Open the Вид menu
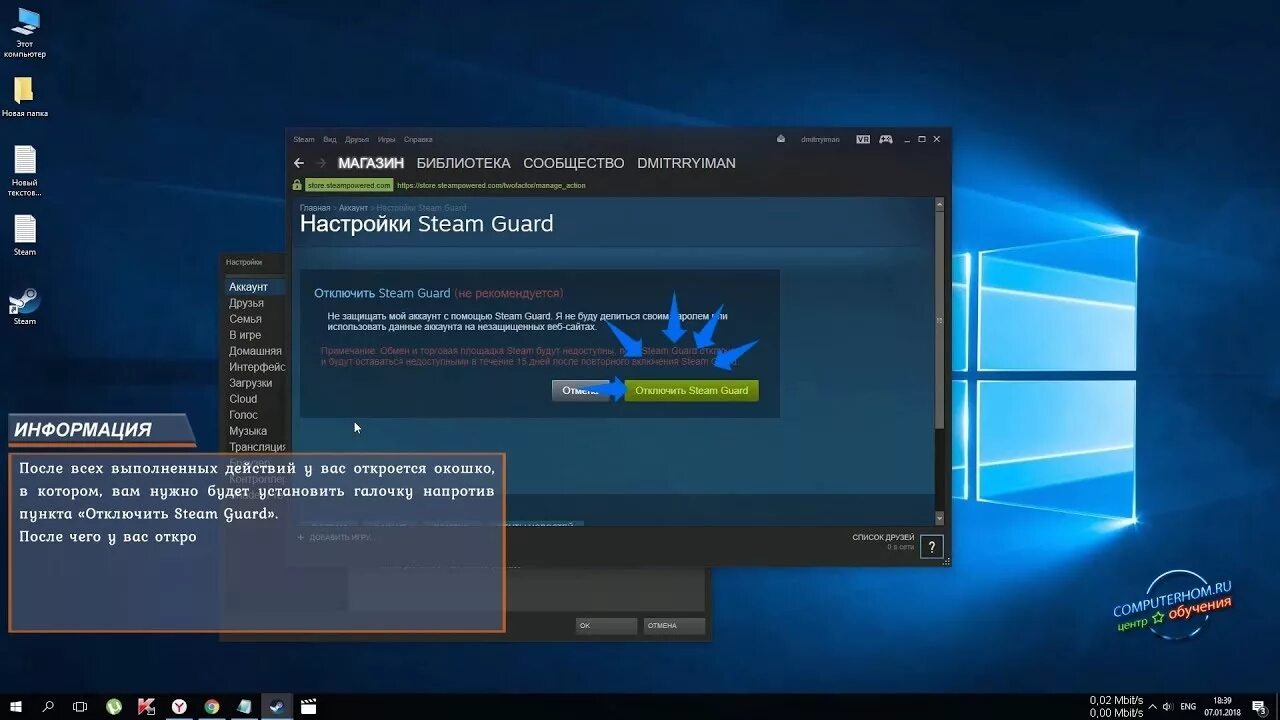Viewport: 1280px width, 720px height. pos(329,139)
